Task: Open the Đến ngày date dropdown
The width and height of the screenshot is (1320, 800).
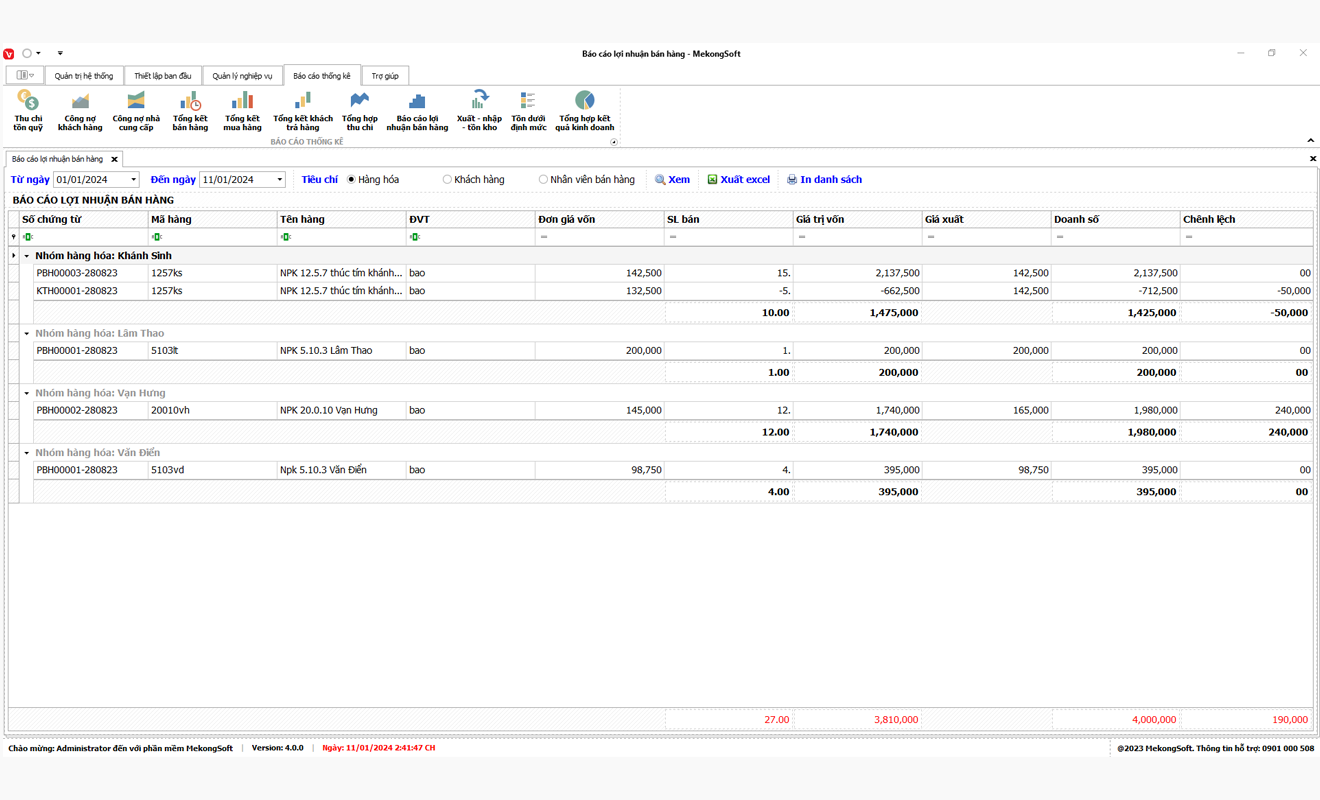Action: coord(279,180)
